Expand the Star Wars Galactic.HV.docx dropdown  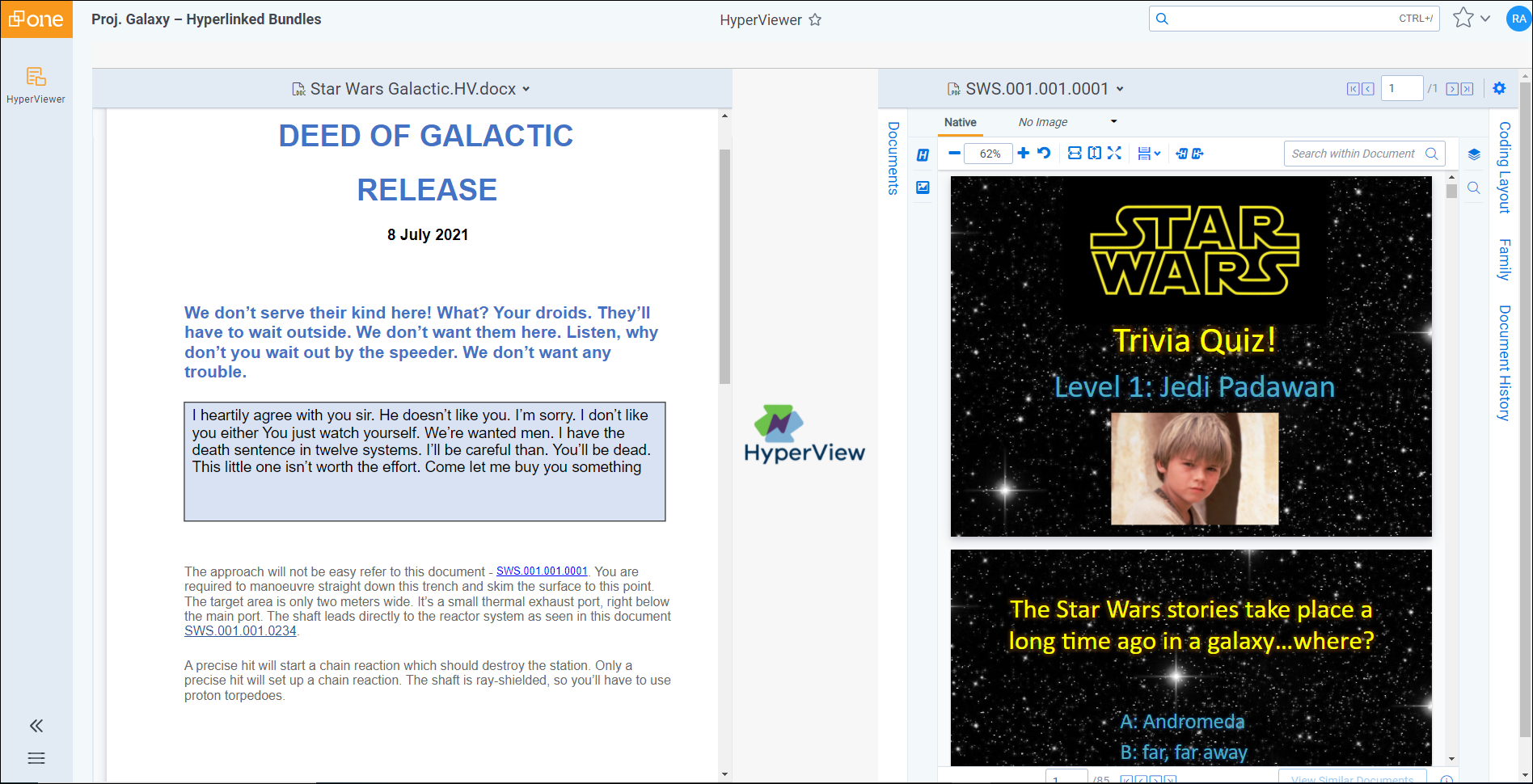pyautogui.click(x=526, y=90)
